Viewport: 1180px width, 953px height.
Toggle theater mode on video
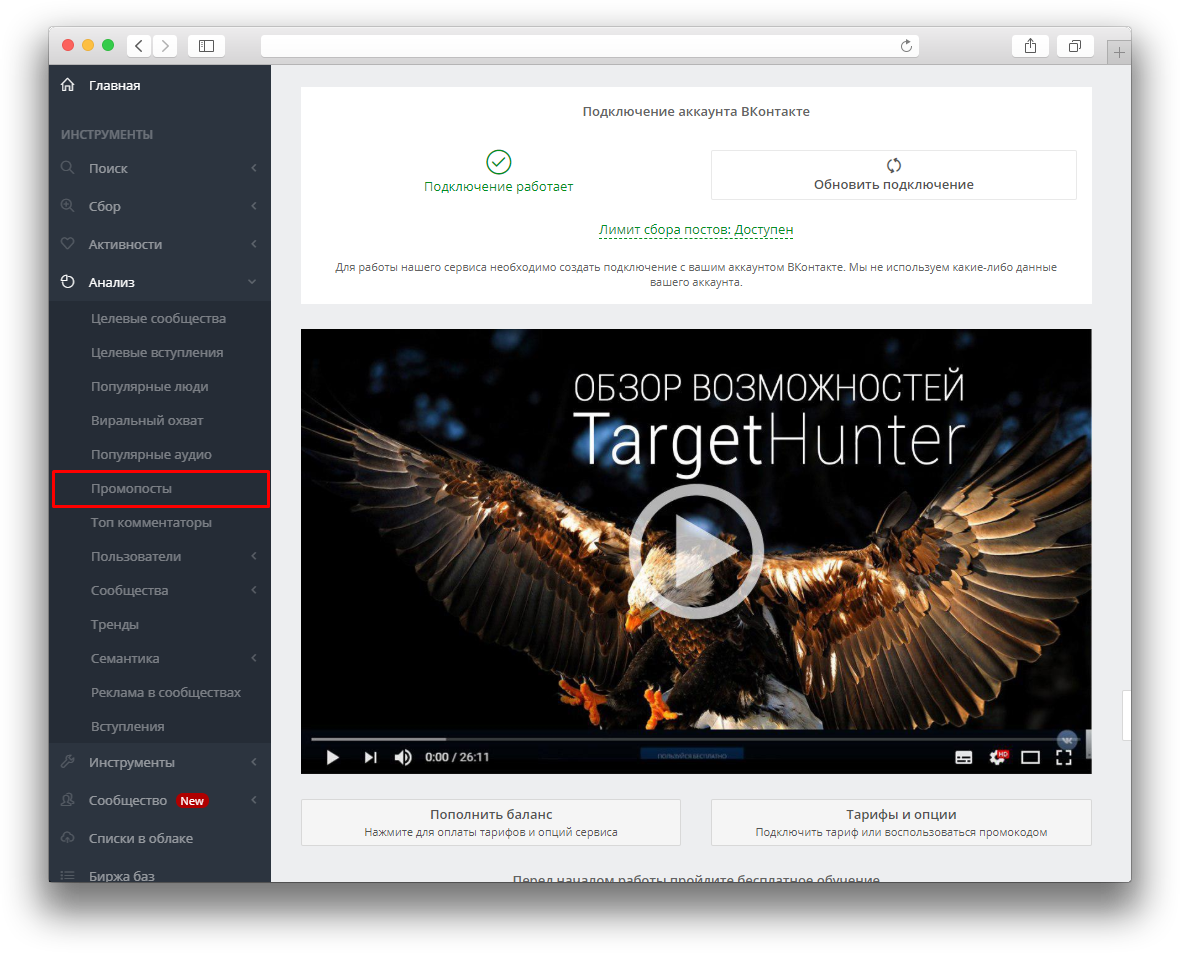[x=1030, y=757]
